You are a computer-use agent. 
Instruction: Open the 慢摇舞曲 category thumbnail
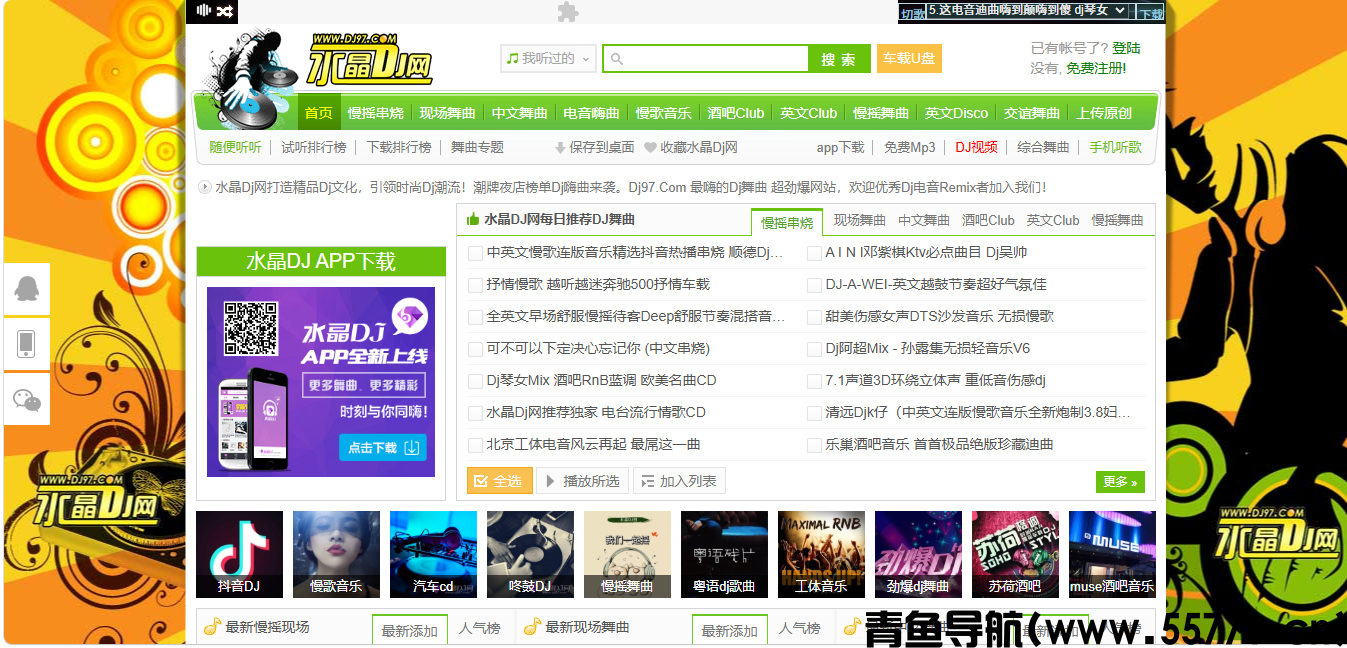click(x=627, y=554)
